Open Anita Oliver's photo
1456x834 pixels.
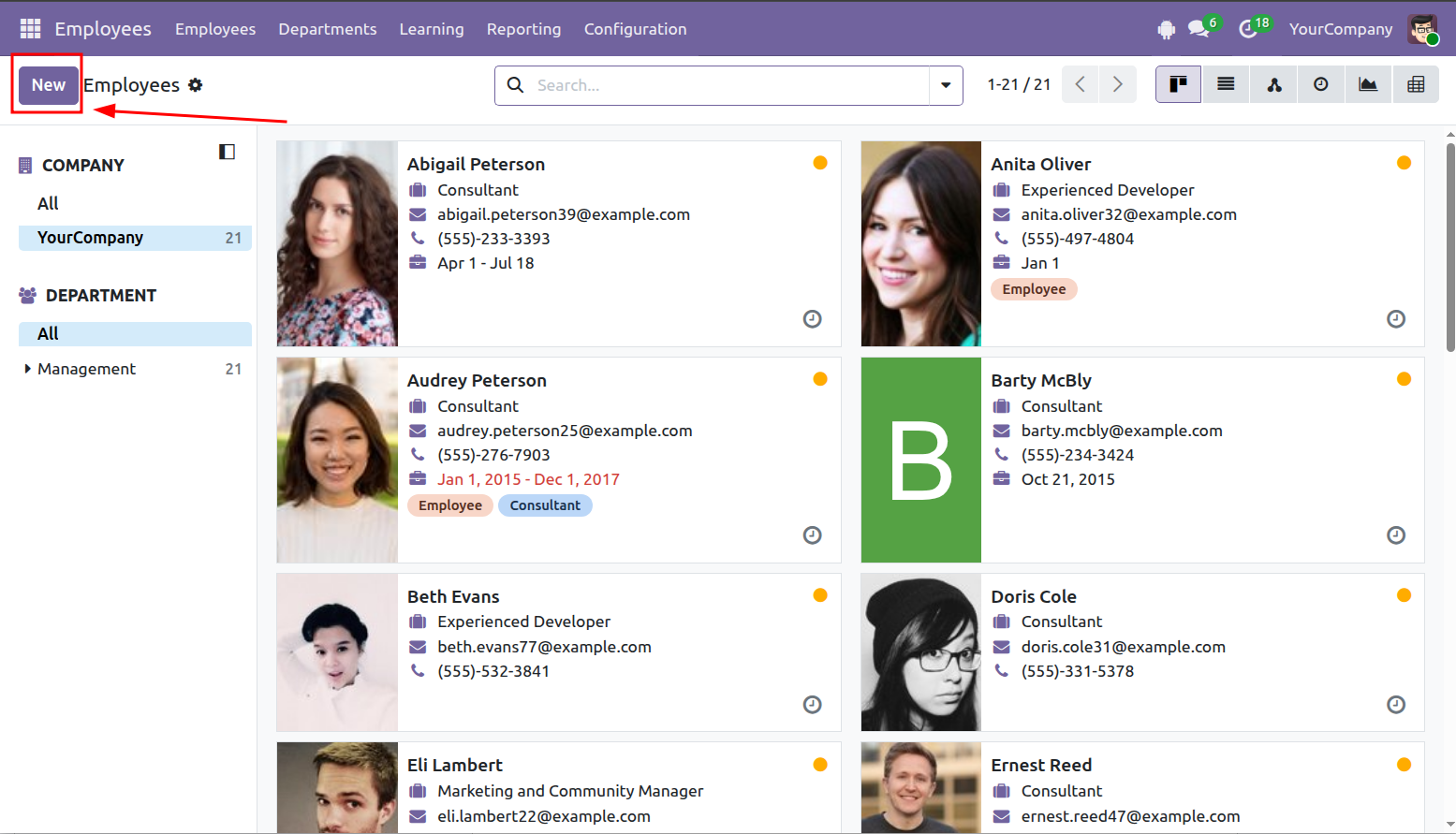[921, 243]
